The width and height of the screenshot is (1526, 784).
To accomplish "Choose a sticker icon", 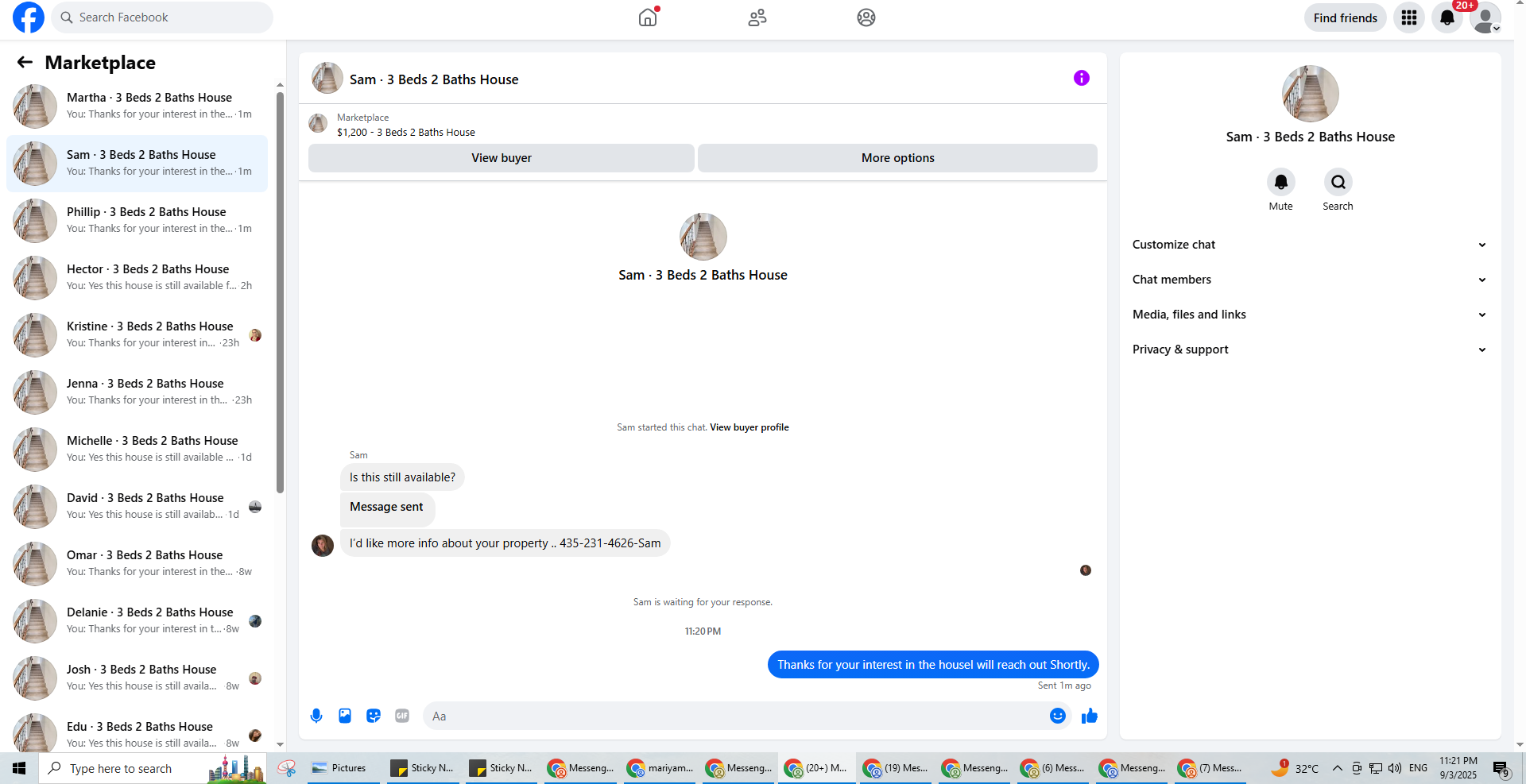I will [374, 716].
